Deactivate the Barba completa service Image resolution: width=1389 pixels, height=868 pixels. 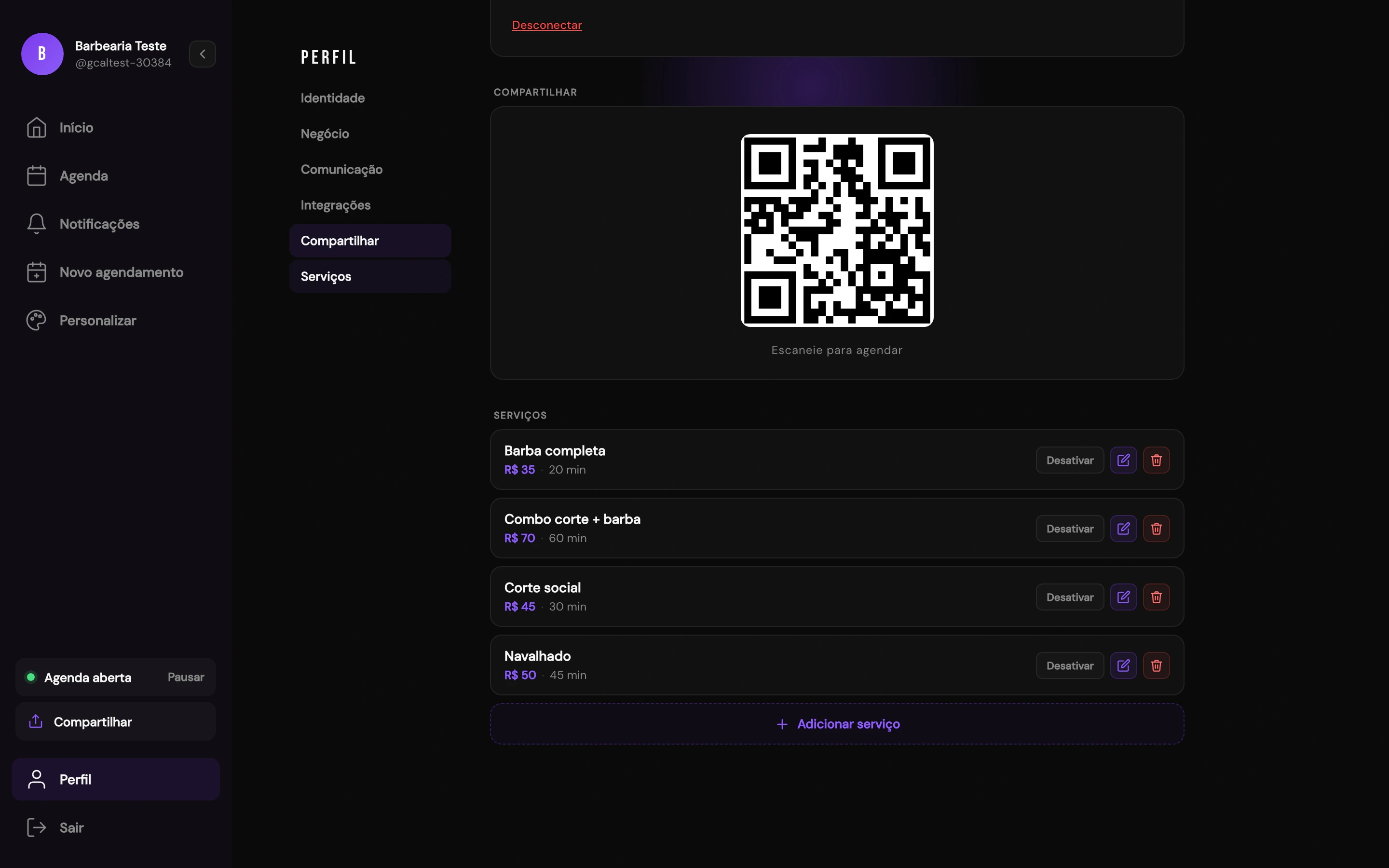[x=1070, y=461]
